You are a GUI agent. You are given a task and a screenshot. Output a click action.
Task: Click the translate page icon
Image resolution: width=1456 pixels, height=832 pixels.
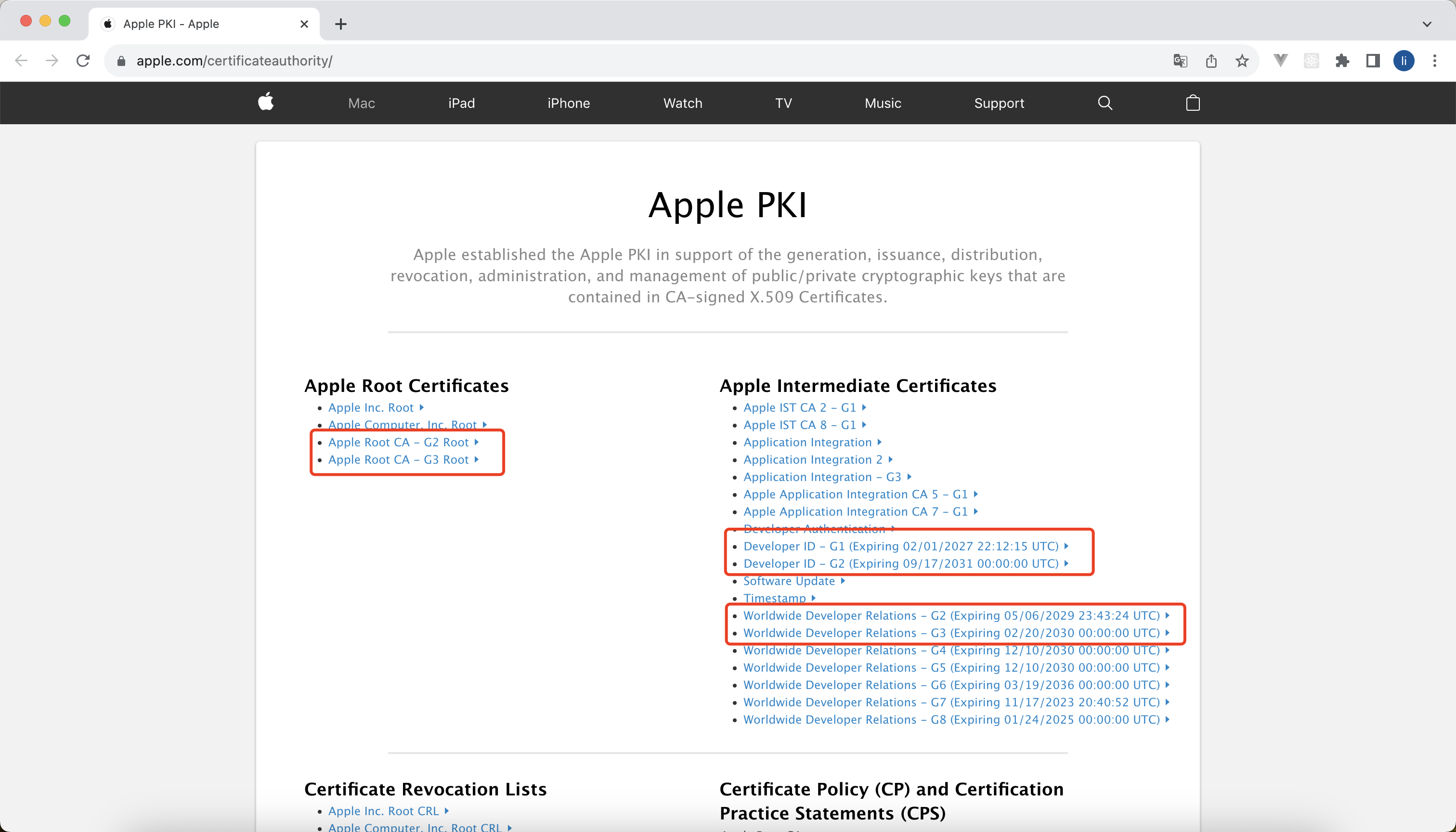click(1180, 61)
